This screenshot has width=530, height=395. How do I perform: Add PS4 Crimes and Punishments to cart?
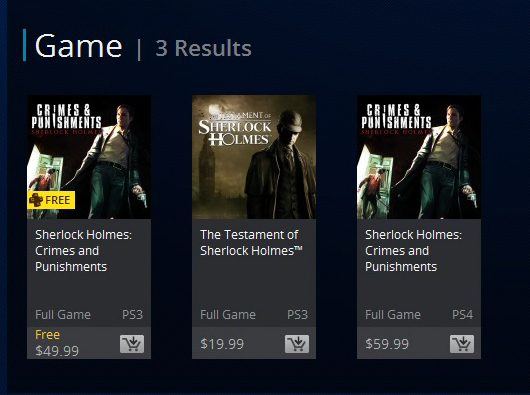(x=462, y=344)
